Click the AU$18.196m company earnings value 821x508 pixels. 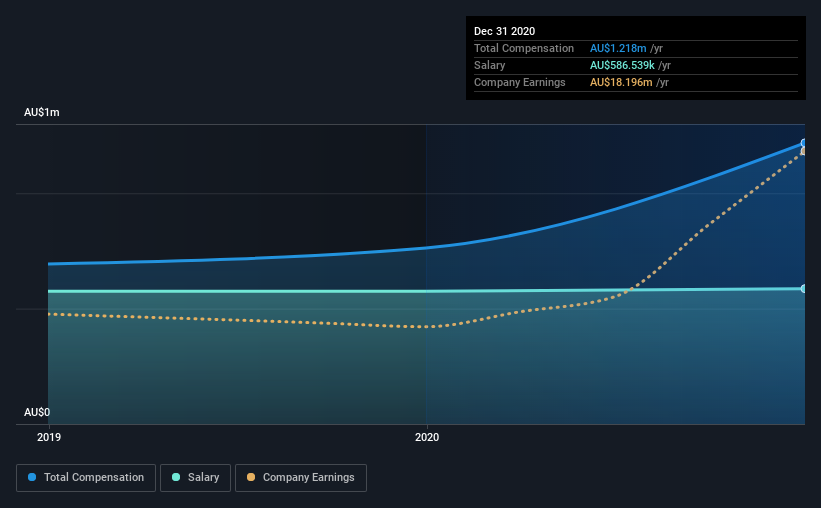tap(621, 82)
